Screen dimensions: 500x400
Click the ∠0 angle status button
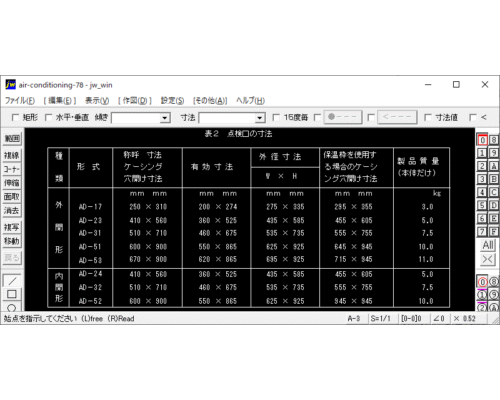coord(439,319)
